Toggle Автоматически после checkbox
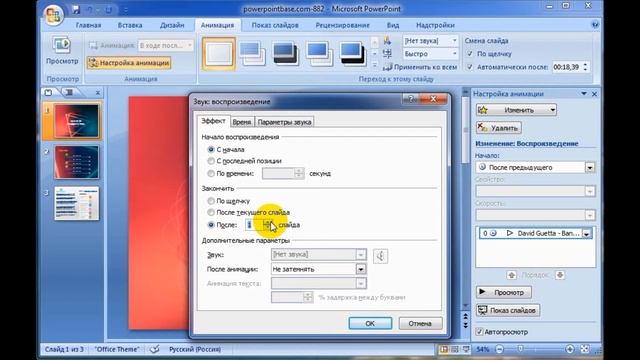The width and height of the screenshot is (640, 360). [470, 67]
